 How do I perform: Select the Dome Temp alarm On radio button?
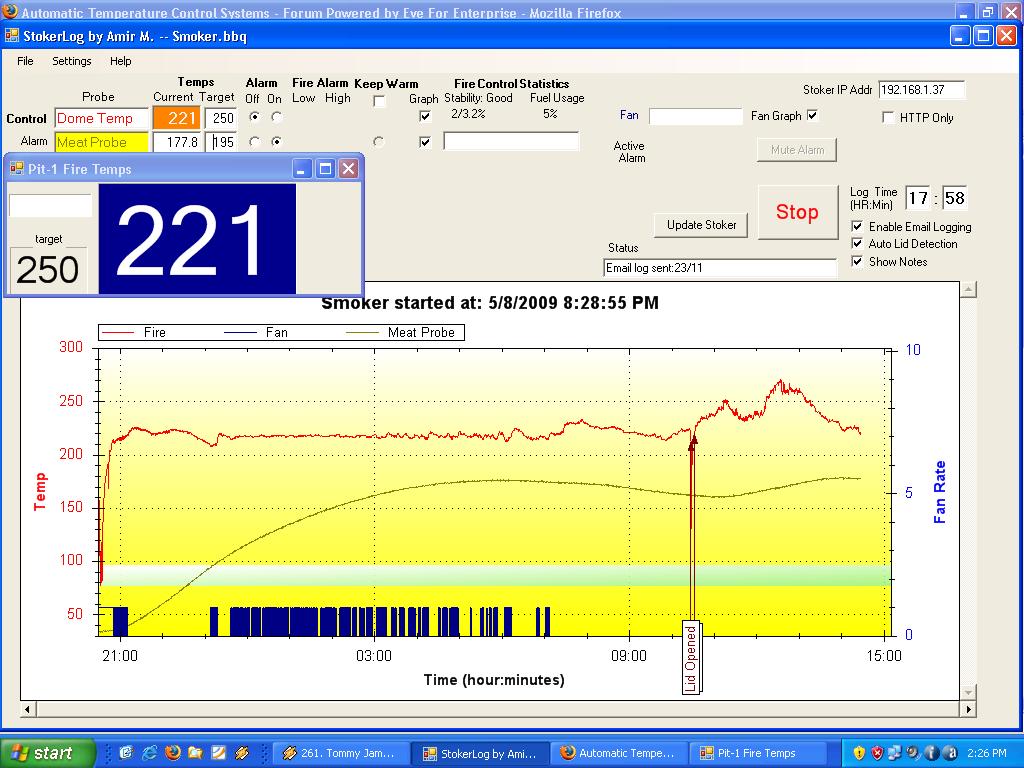click(x=277, y=118)
